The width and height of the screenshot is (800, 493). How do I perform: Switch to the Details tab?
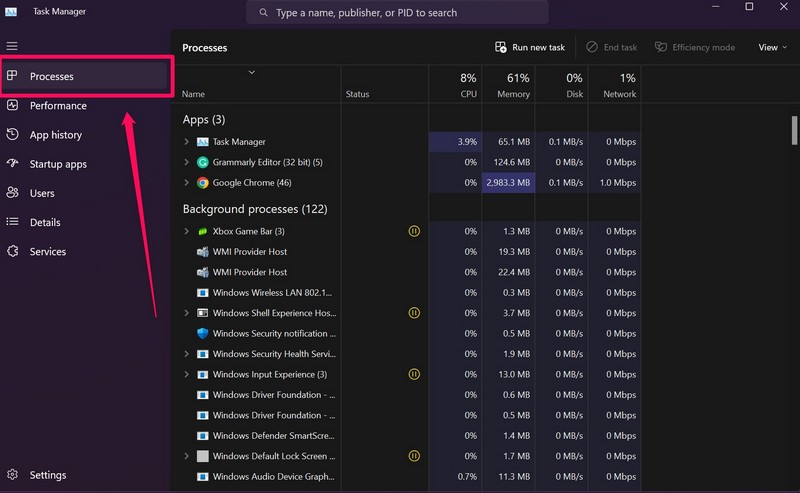click(45, 222)
